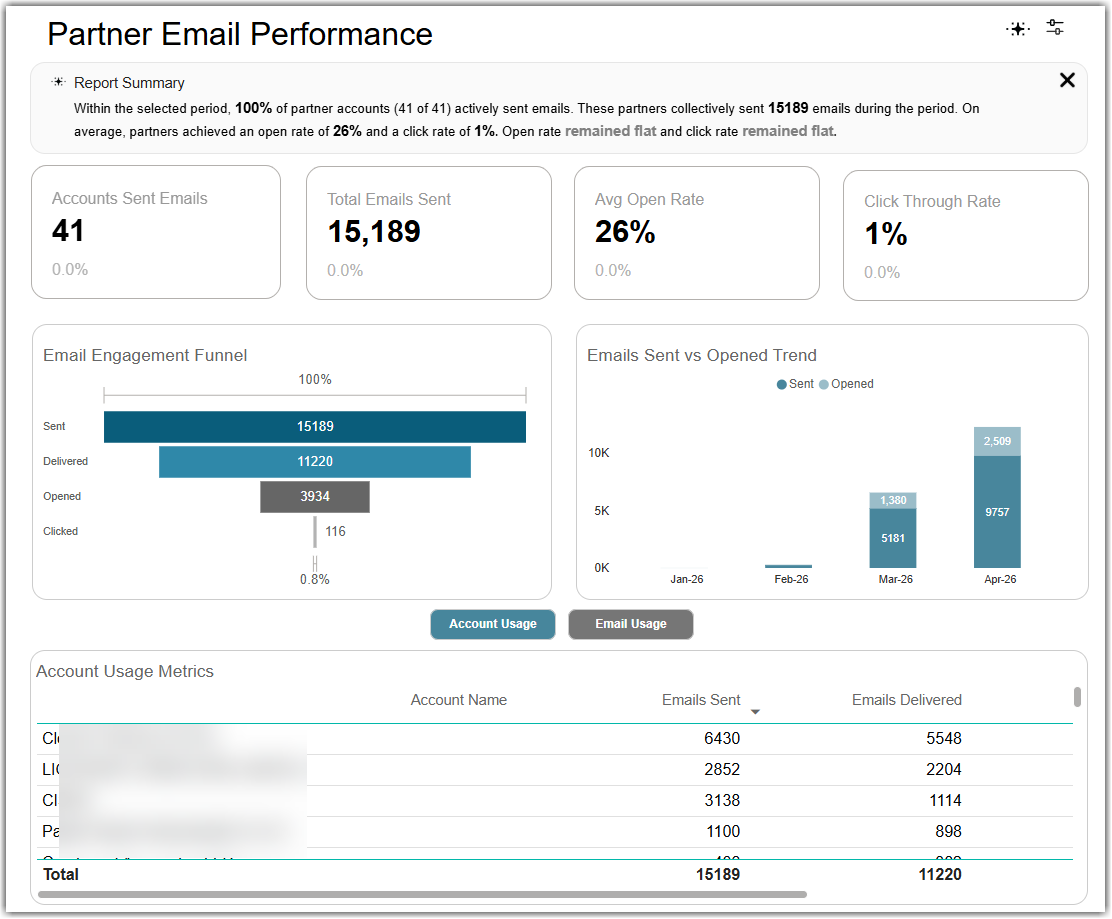The height and width of the screenshot is (919, 1112).
Task: Select the Delivered 11220 funnel bar
Action: tap(315, 462)
